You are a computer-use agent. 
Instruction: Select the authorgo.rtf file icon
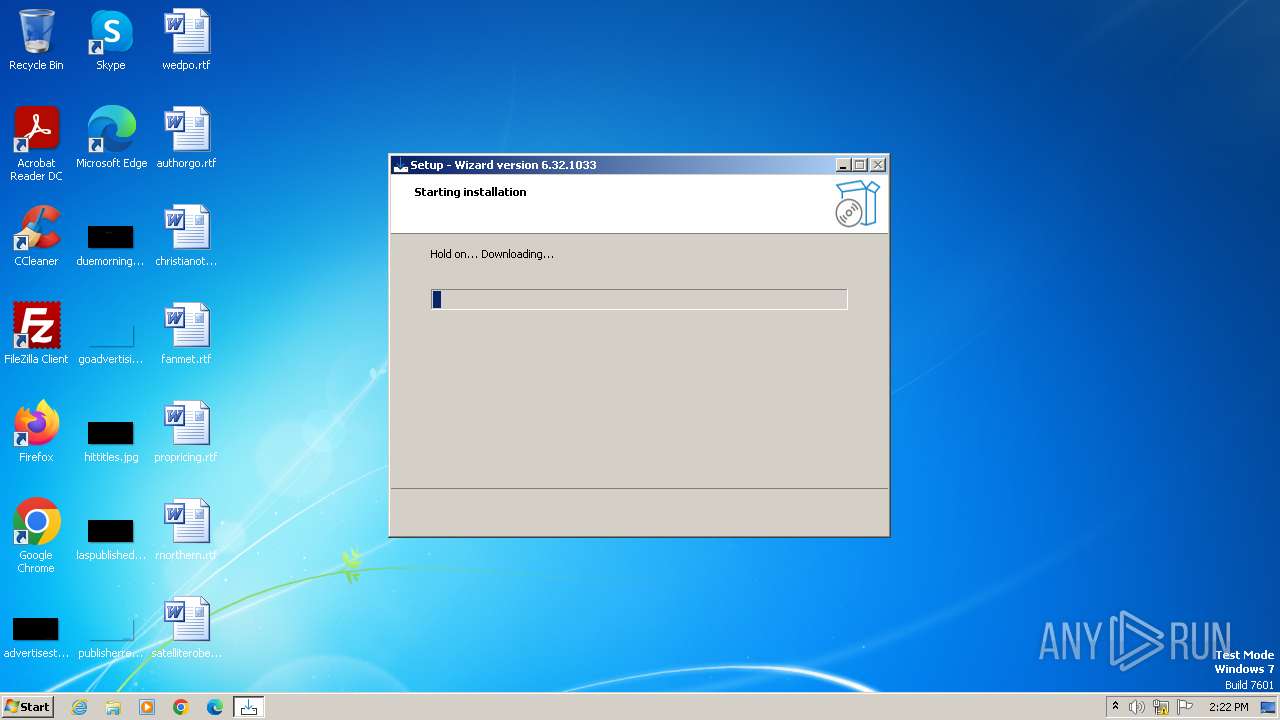pyautogui.click(x=186, y=138)
